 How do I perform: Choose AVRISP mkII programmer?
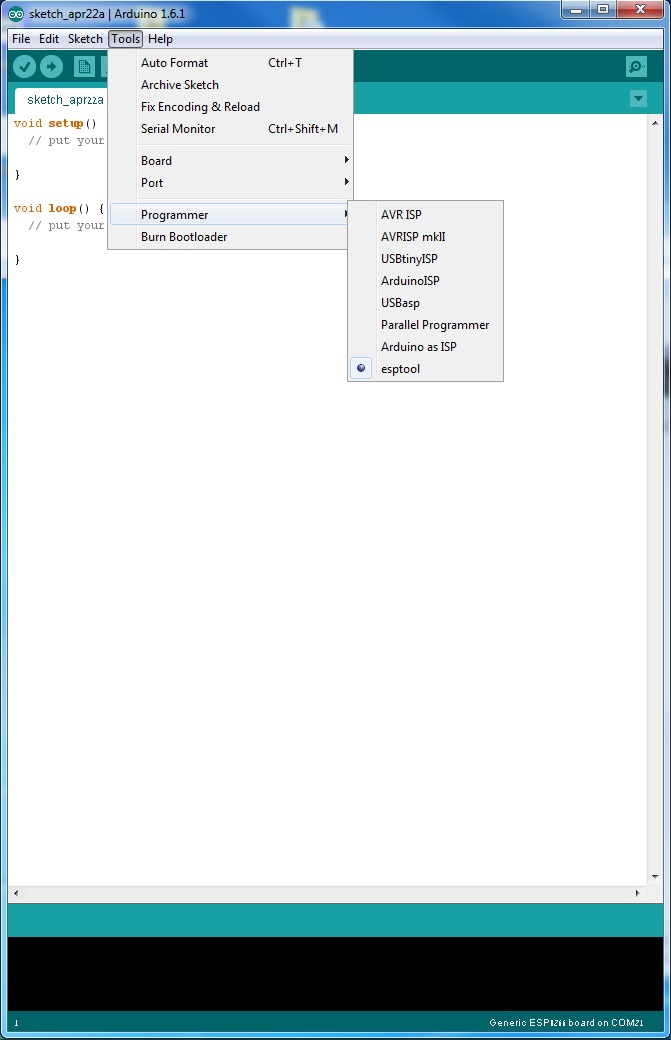pos(426,237)
